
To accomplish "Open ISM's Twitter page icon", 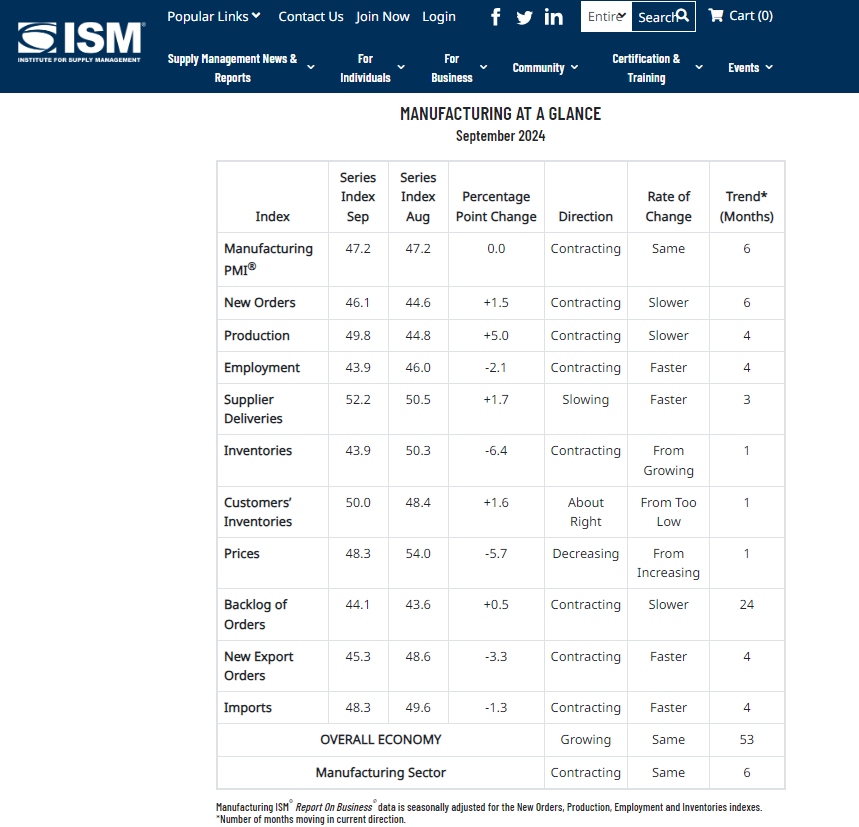I will 524,17.
